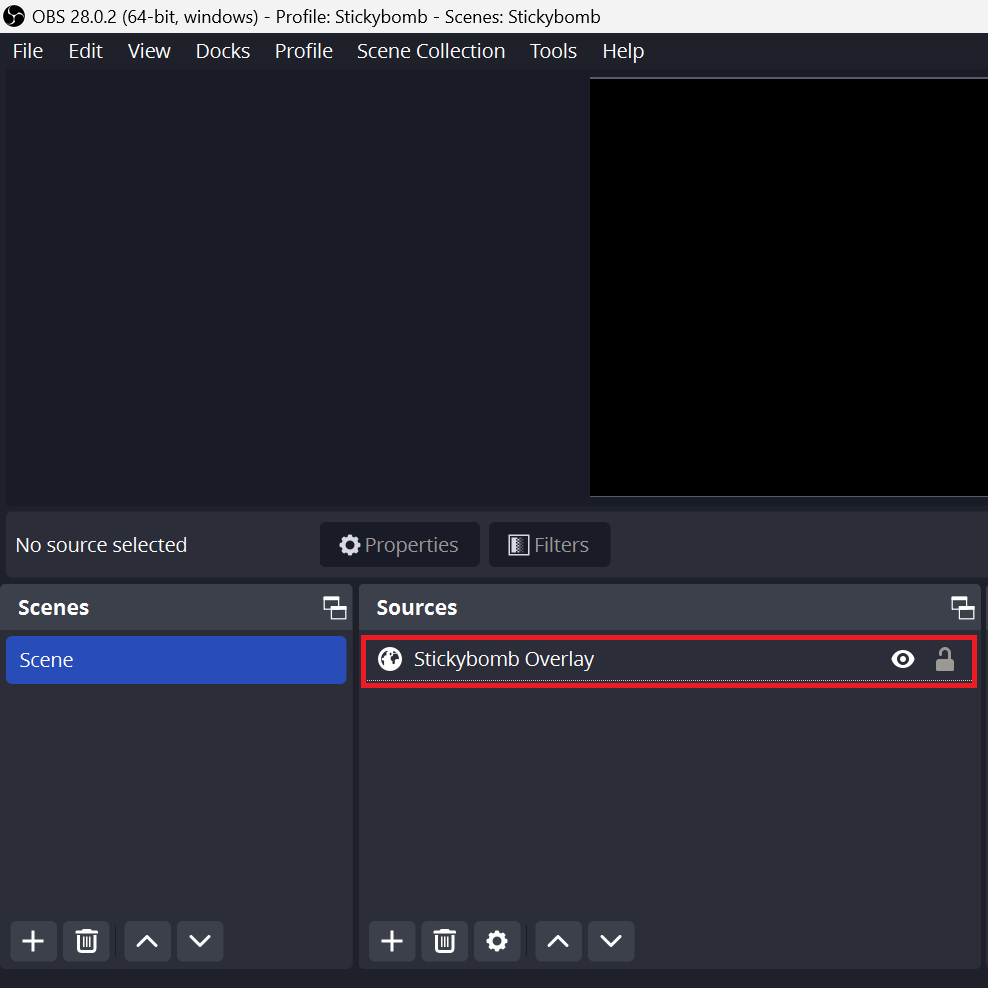Click the 'No source selected' label
This screenshot has width=988, height=988.
point(101,544)
